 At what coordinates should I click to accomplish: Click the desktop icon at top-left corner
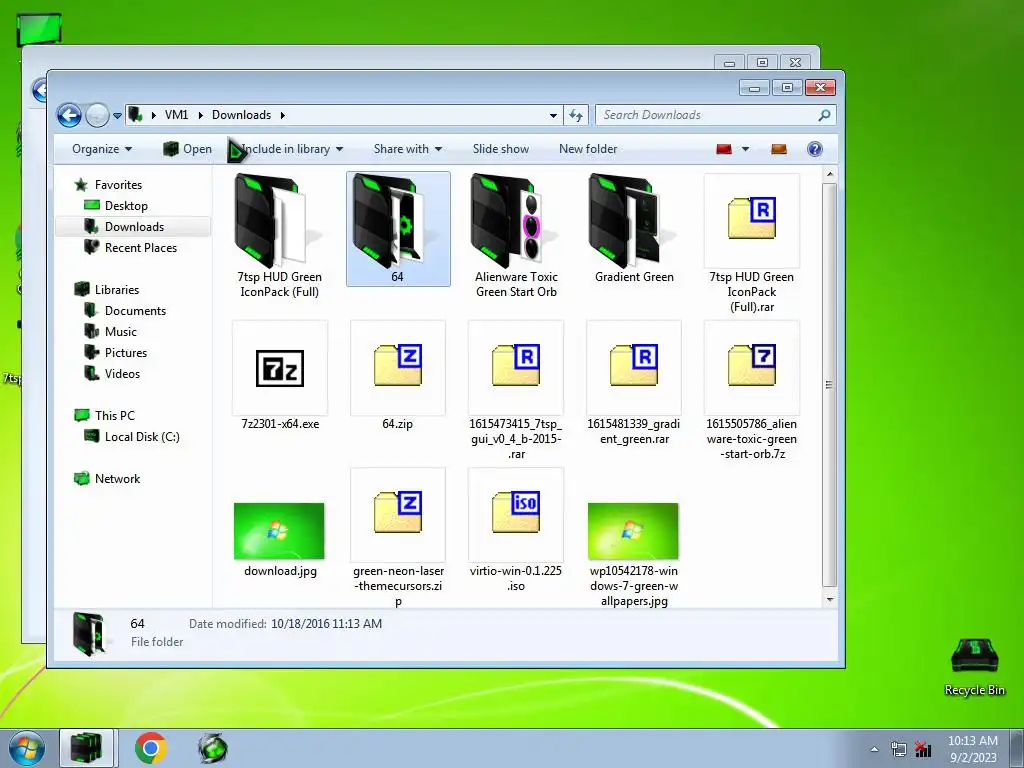tap(39, 29)
